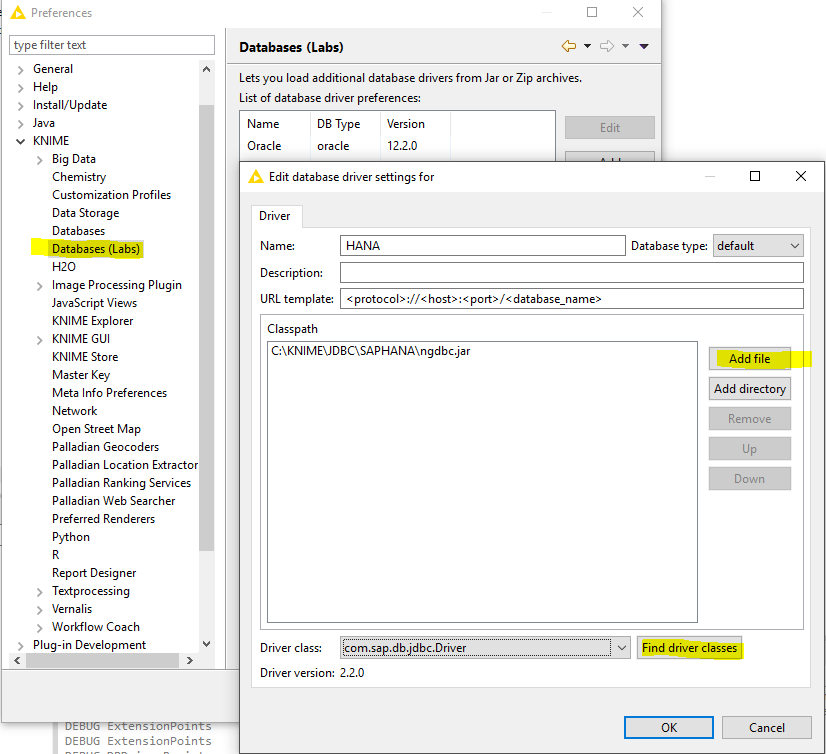Open JavaScript Views preferences
The height and width of the screenshot is (754, 826).
pyautogui.click(x=94, y=303)
